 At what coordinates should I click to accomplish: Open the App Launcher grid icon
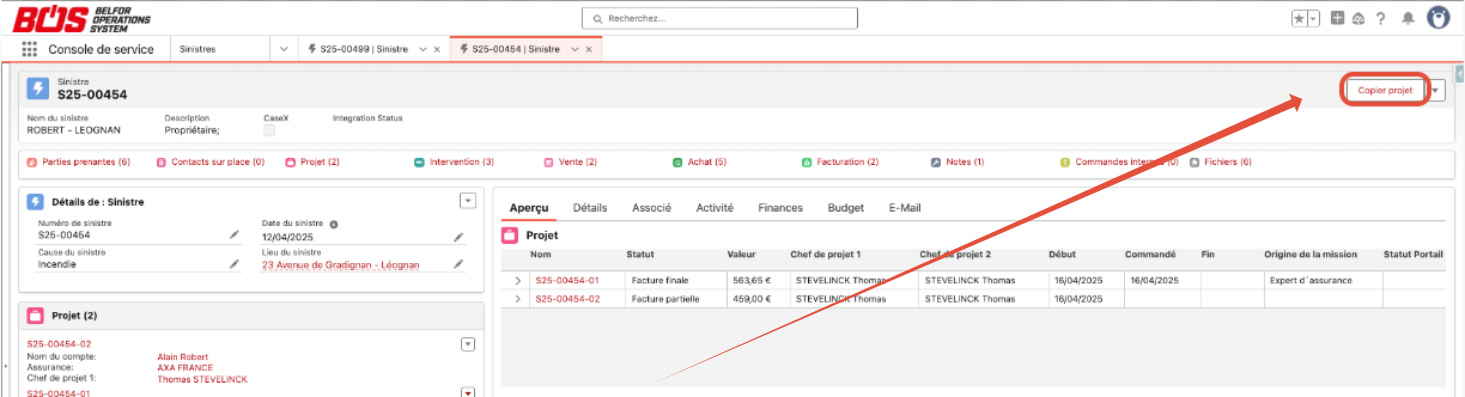tap(29, 49)
